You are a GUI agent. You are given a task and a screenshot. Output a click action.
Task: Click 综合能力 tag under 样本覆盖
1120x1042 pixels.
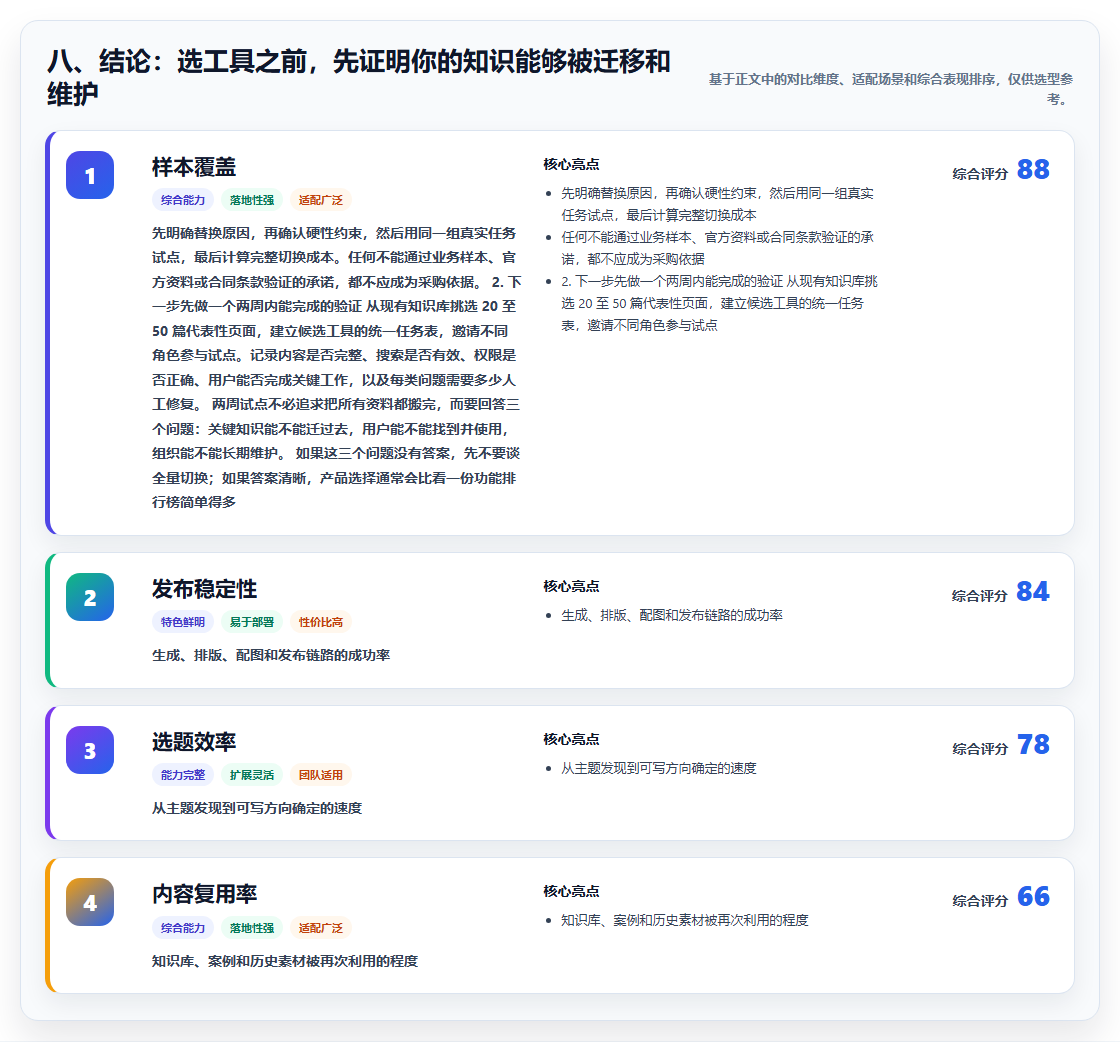[x=183, y=200]
